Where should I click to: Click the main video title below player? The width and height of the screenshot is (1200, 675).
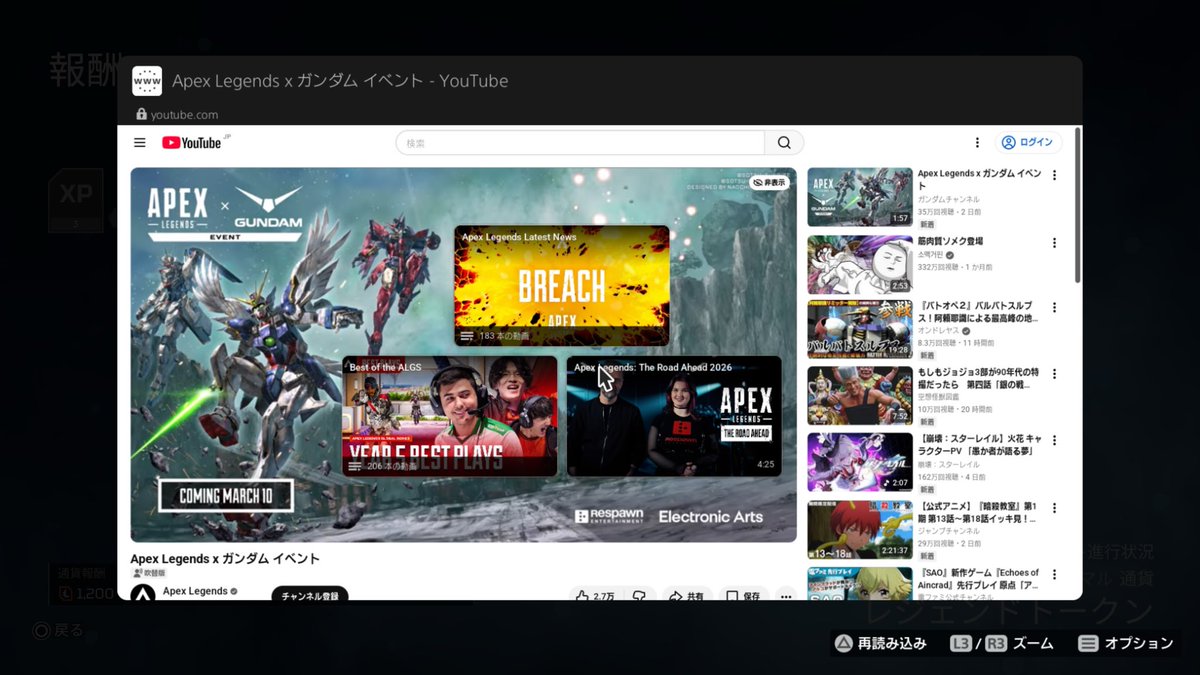tap(225, 558)
